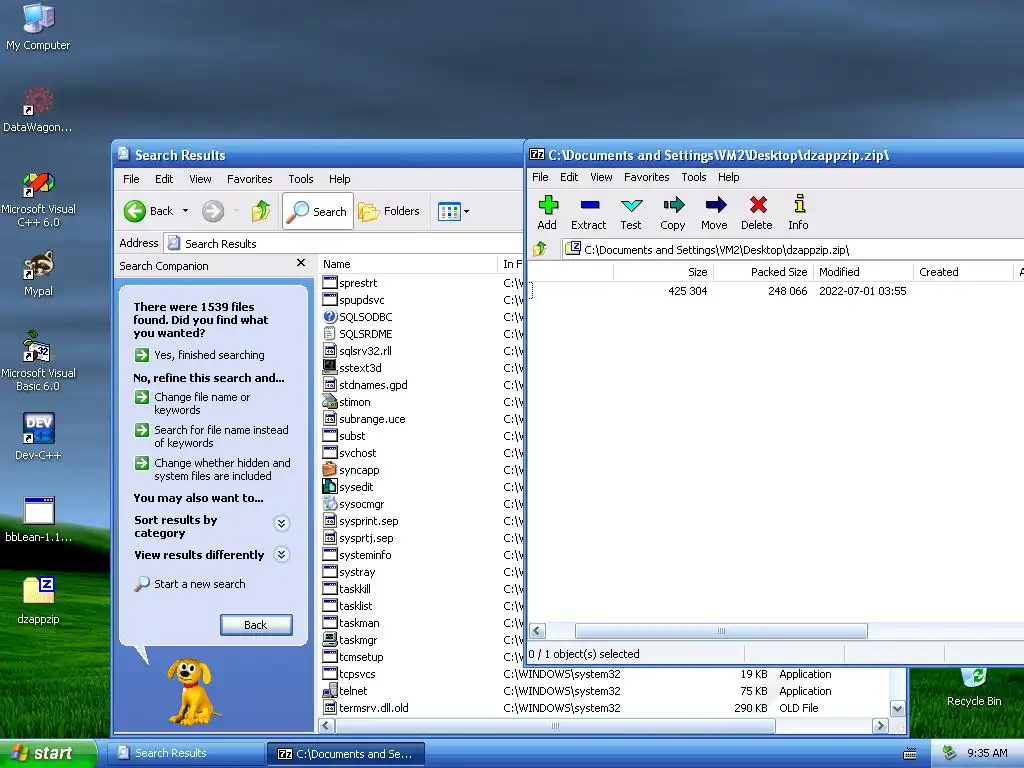
Task: Choose Yes, finished searching
Action: click(200, 355)
